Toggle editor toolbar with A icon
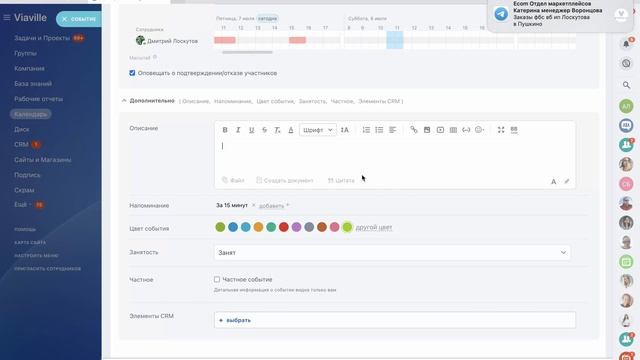Screen dimensions: 640x360 coord(553,182)
